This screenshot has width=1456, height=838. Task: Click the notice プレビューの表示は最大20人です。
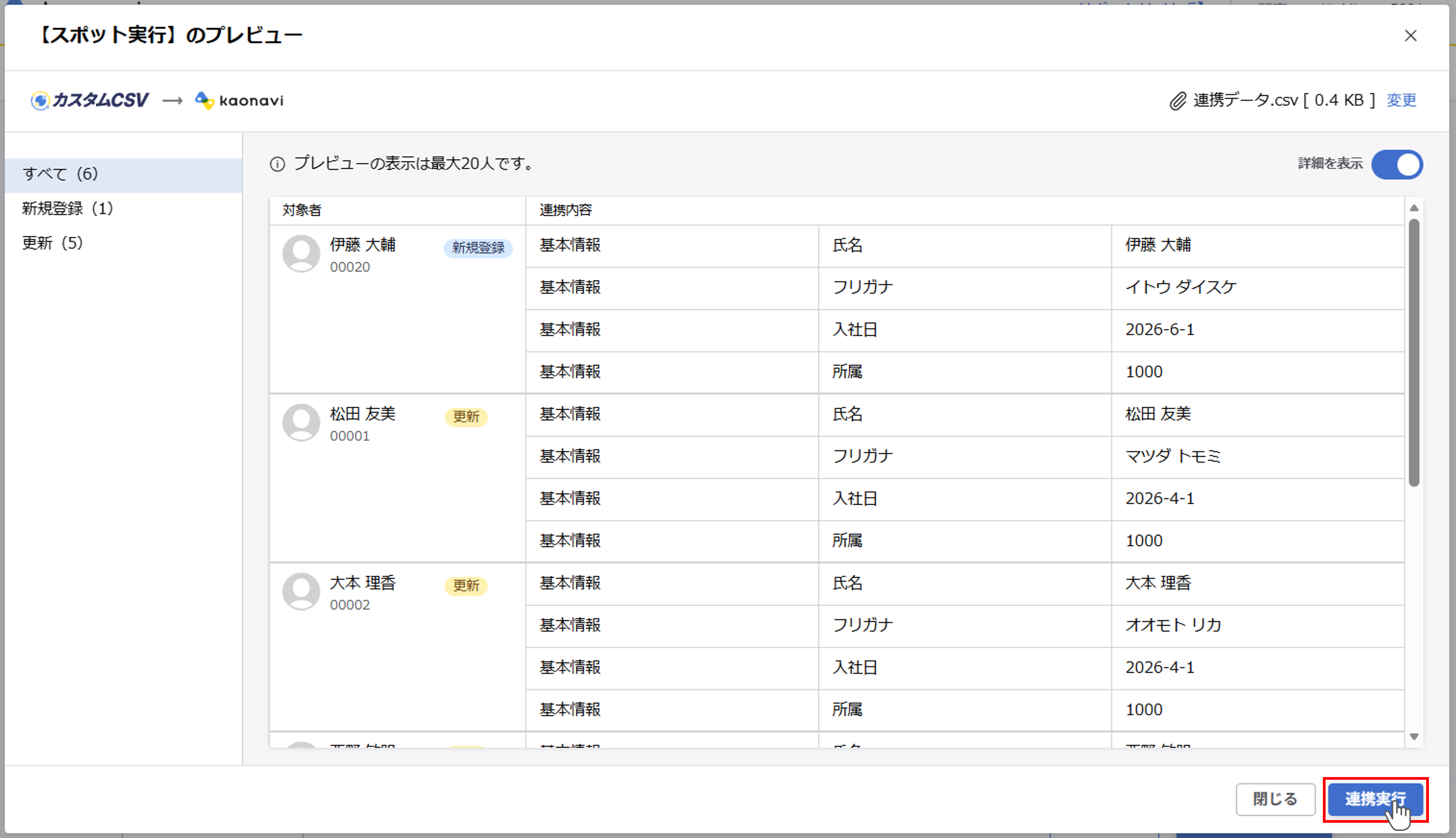415,164
